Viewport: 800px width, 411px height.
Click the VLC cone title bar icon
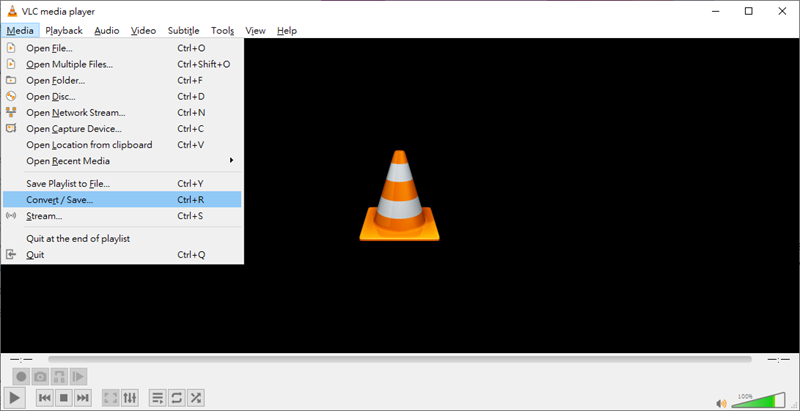click(12, 11)
